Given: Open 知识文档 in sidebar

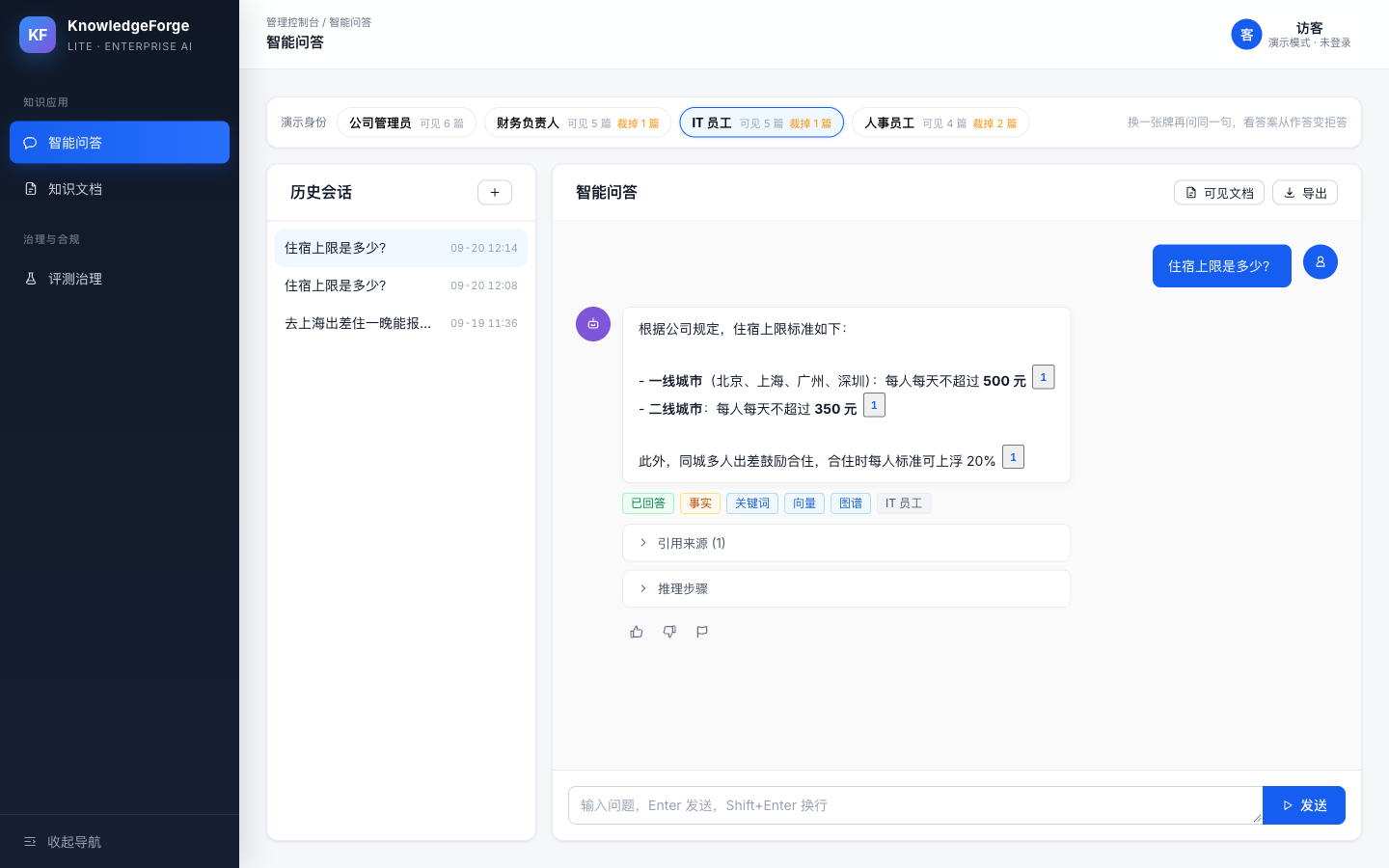Looking at the screenshot, I should pyautogui.click(x=120, y=189).
